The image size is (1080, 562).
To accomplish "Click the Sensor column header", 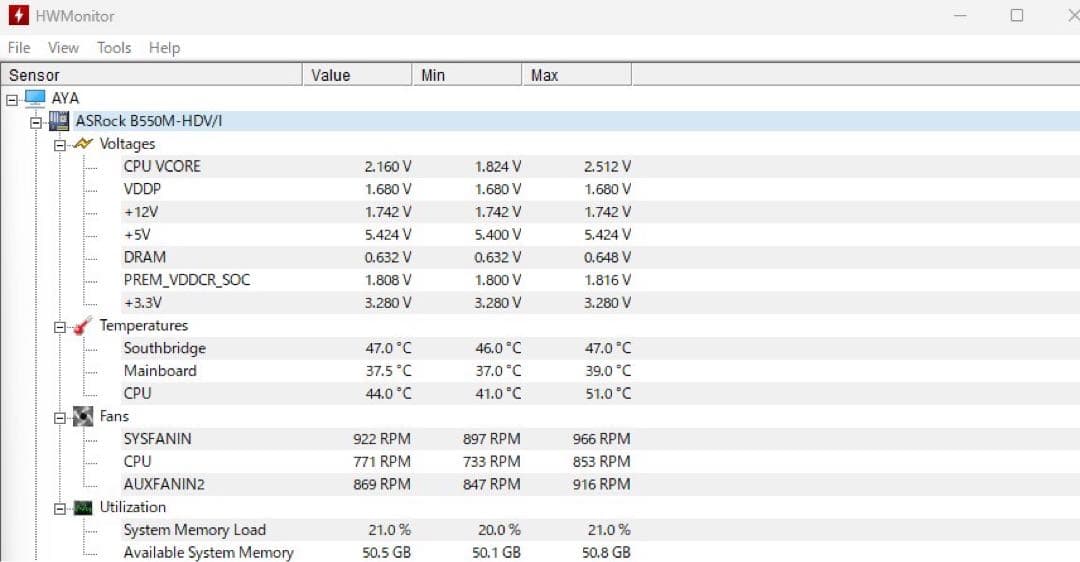I will 152,75.
